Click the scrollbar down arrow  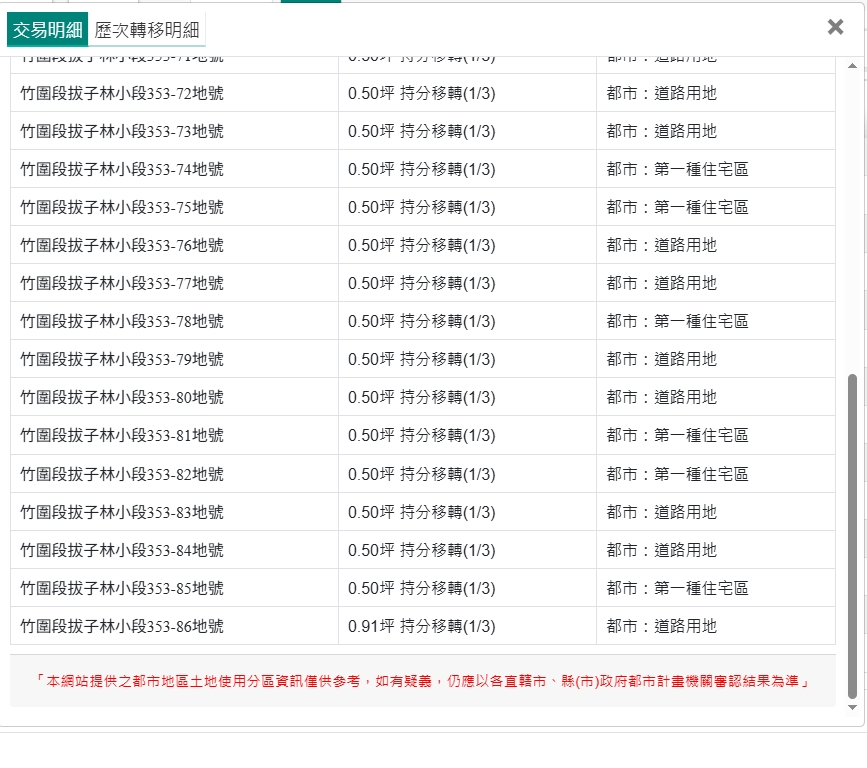pyautogui.click(x=852, y=707)
